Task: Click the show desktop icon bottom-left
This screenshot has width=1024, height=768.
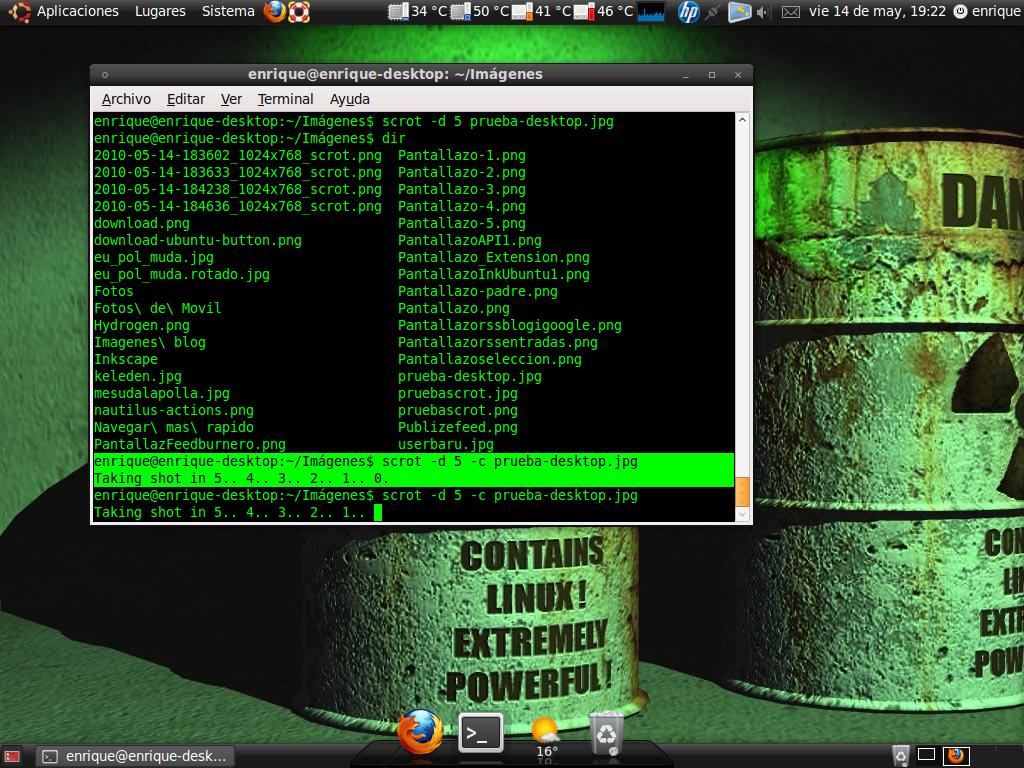Action: [12, 756]
